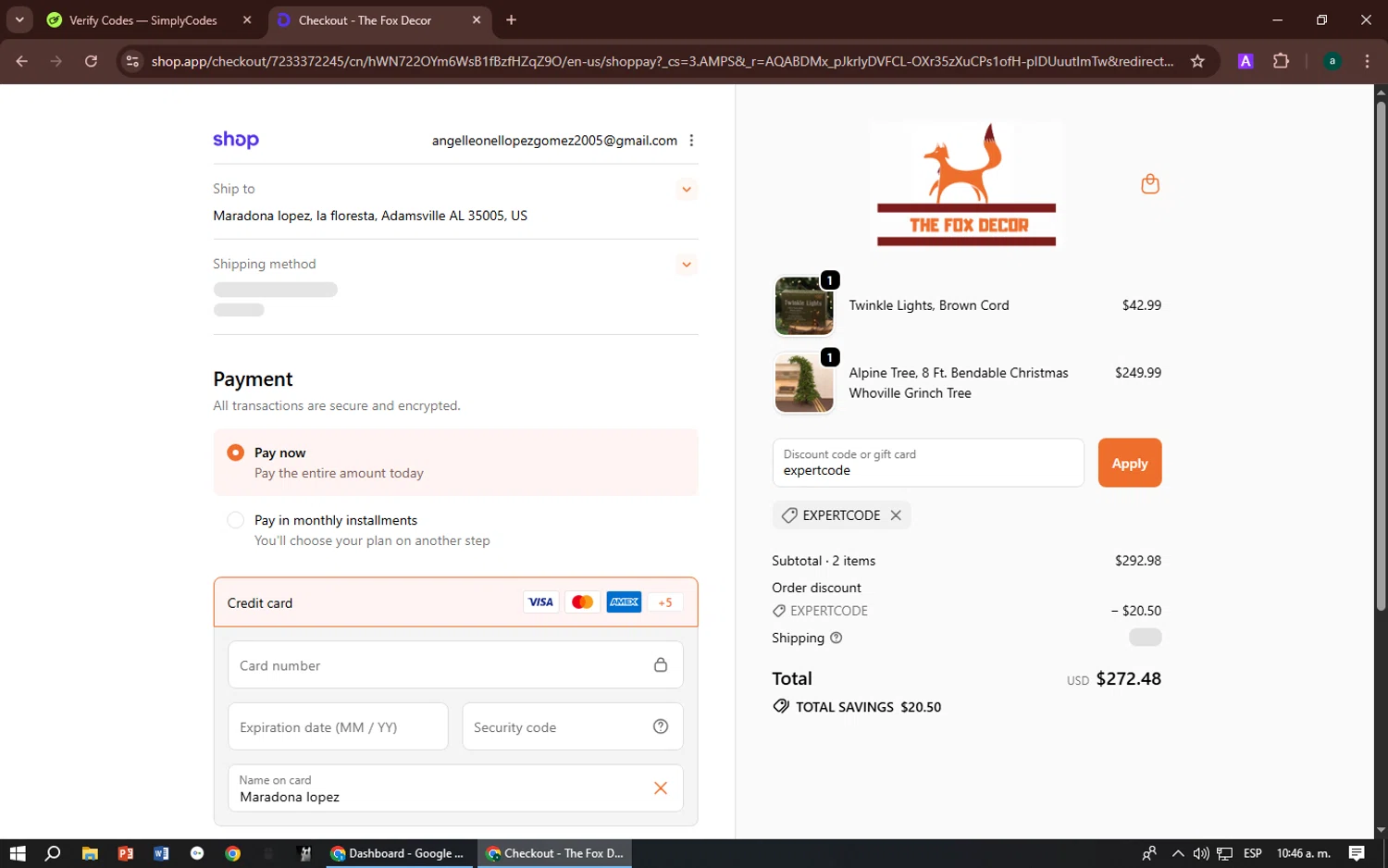The image size is (1388, 868).
Task: Select the Checkout - The Fox Decor tab
Action: click(x=380, y=20)
